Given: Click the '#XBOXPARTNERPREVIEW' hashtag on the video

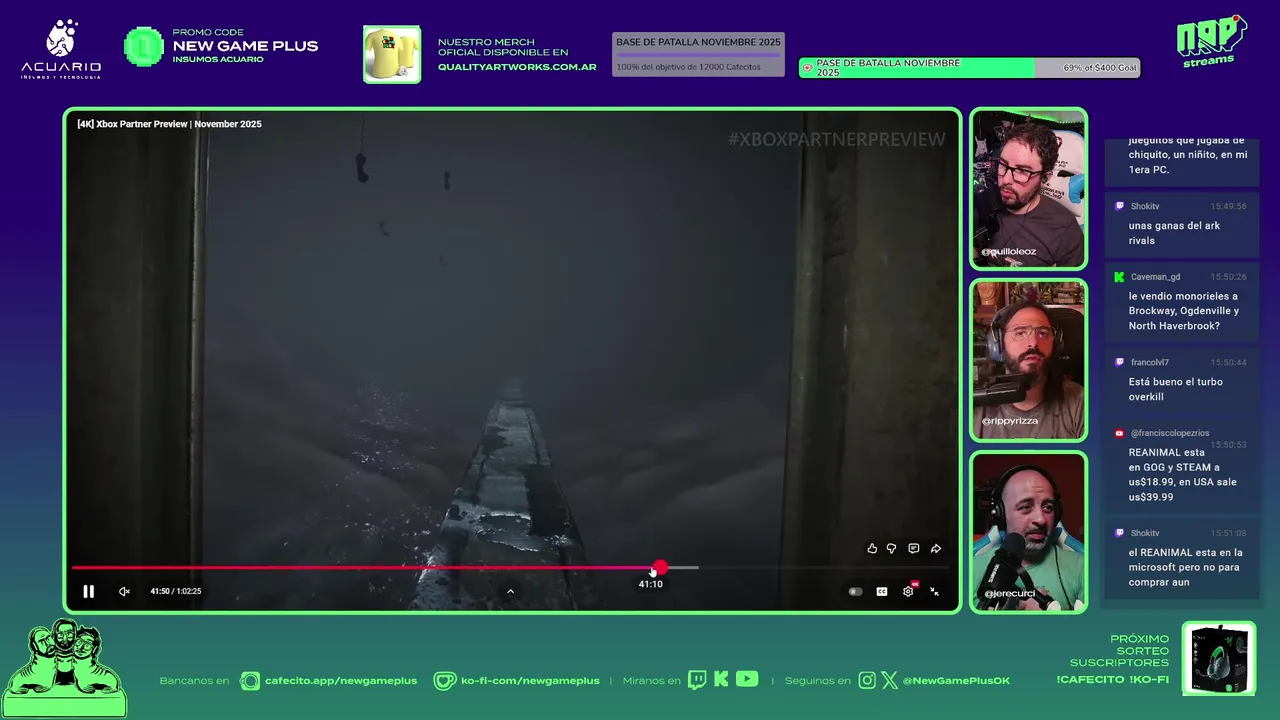Looking at the screenshot, I should pyautogui.click(x=836, y=140).
